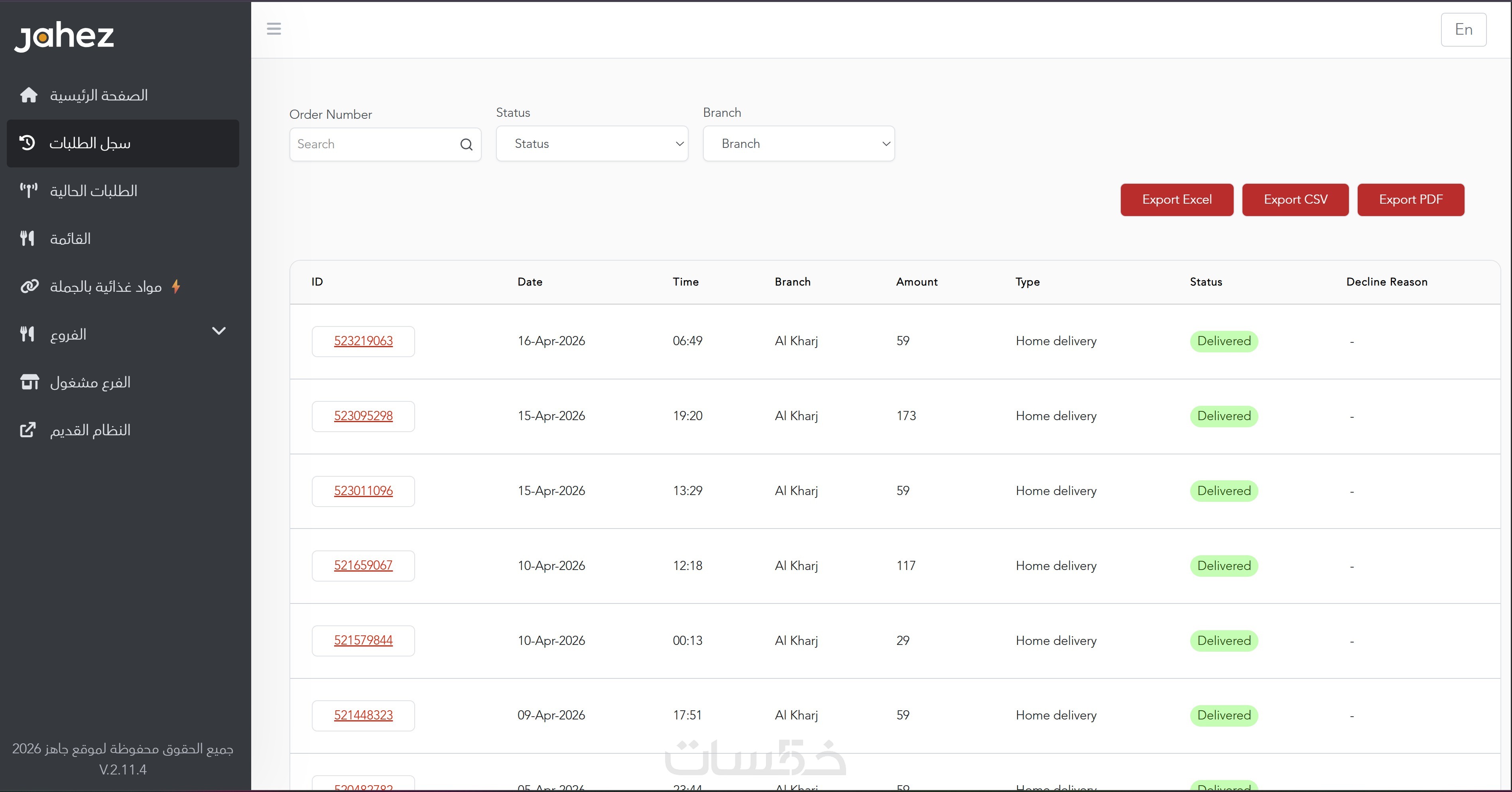The width and height of the screenshot is (1512, 792).
Task: Open the Branch dropdown filter
Action: (x=798, y=144)
